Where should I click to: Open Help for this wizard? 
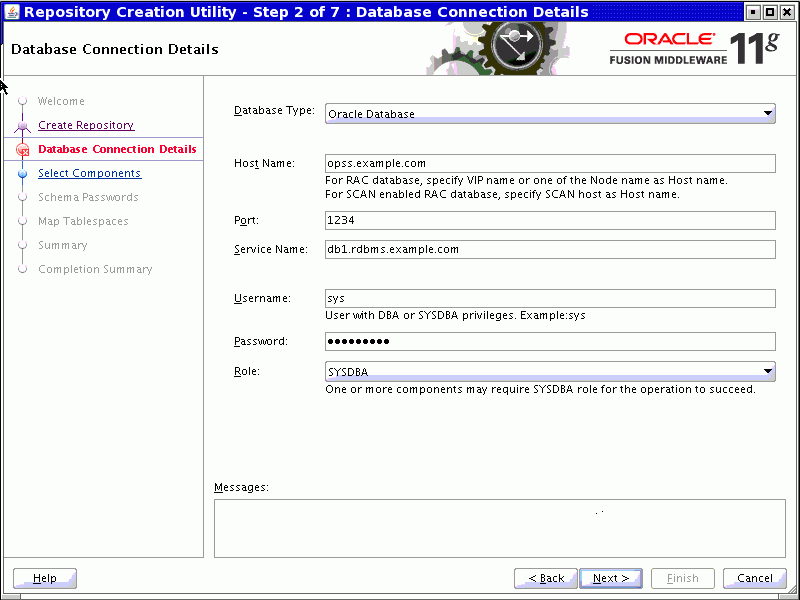tap(45, 578)
